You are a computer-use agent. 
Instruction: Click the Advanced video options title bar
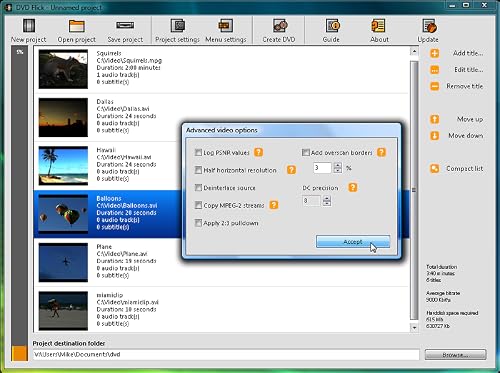(x=292, y=130)
